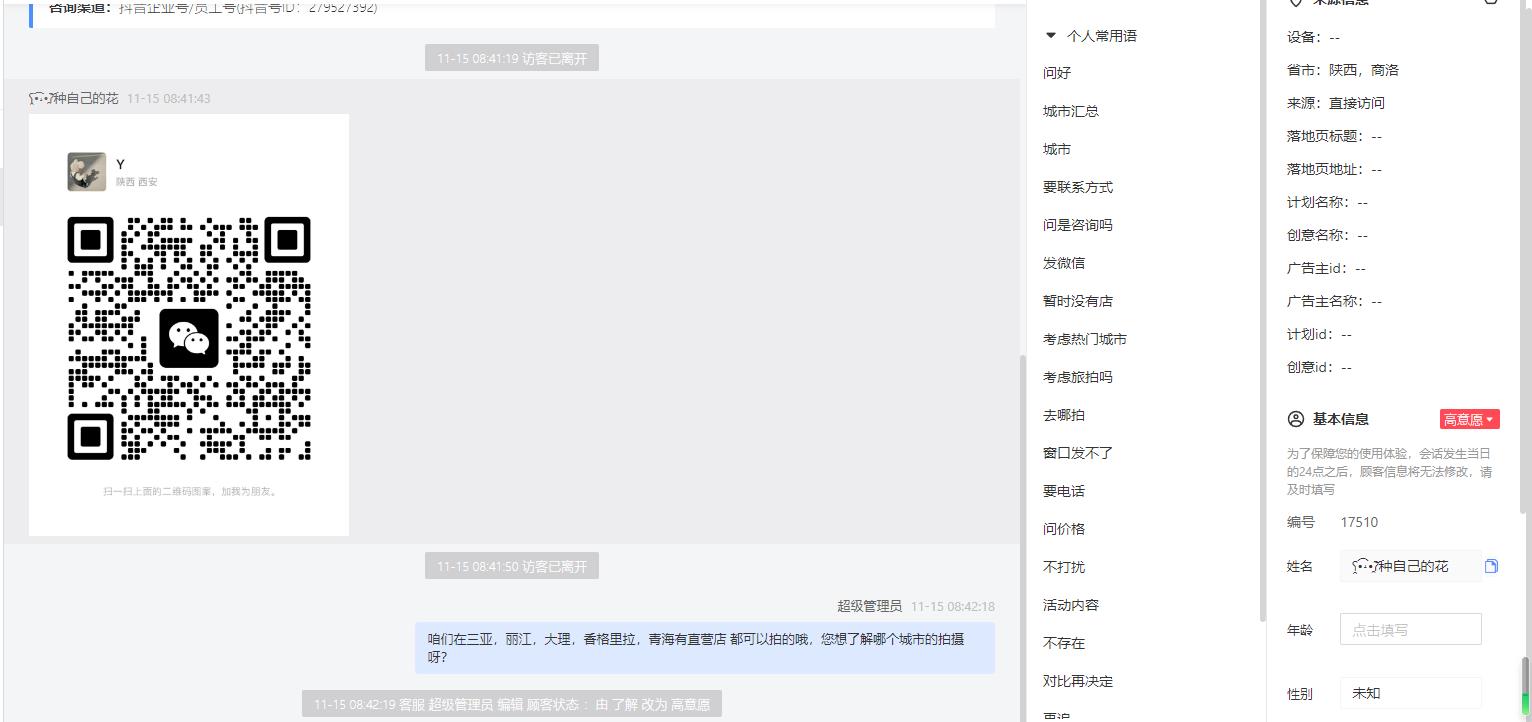The height and width of the screenshot is (722, 1532).
Task: Choose the 考虑旅拍吗 quick phrase
Action: tap(1078, 377)
